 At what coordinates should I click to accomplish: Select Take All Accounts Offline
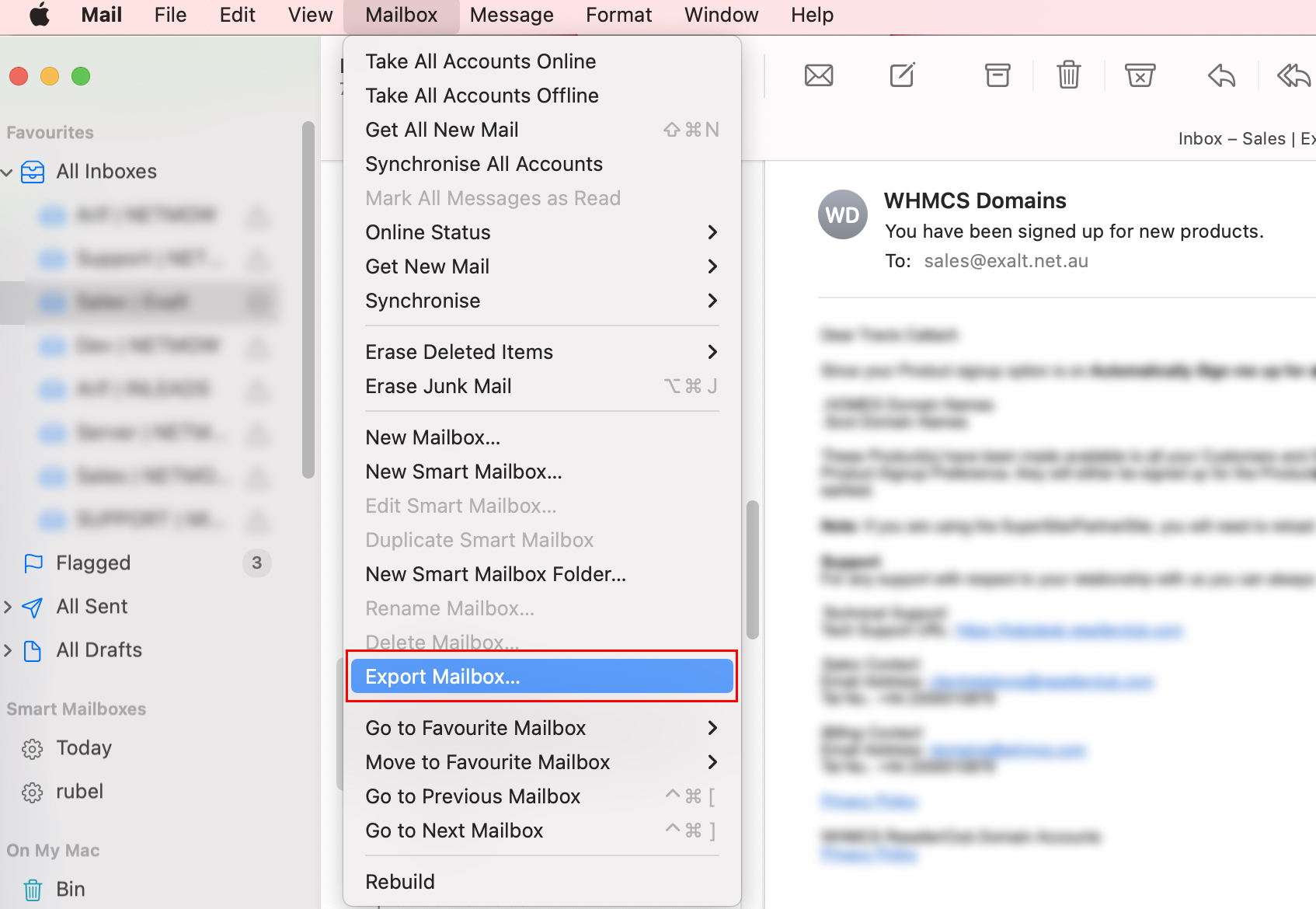pos(541,96)
